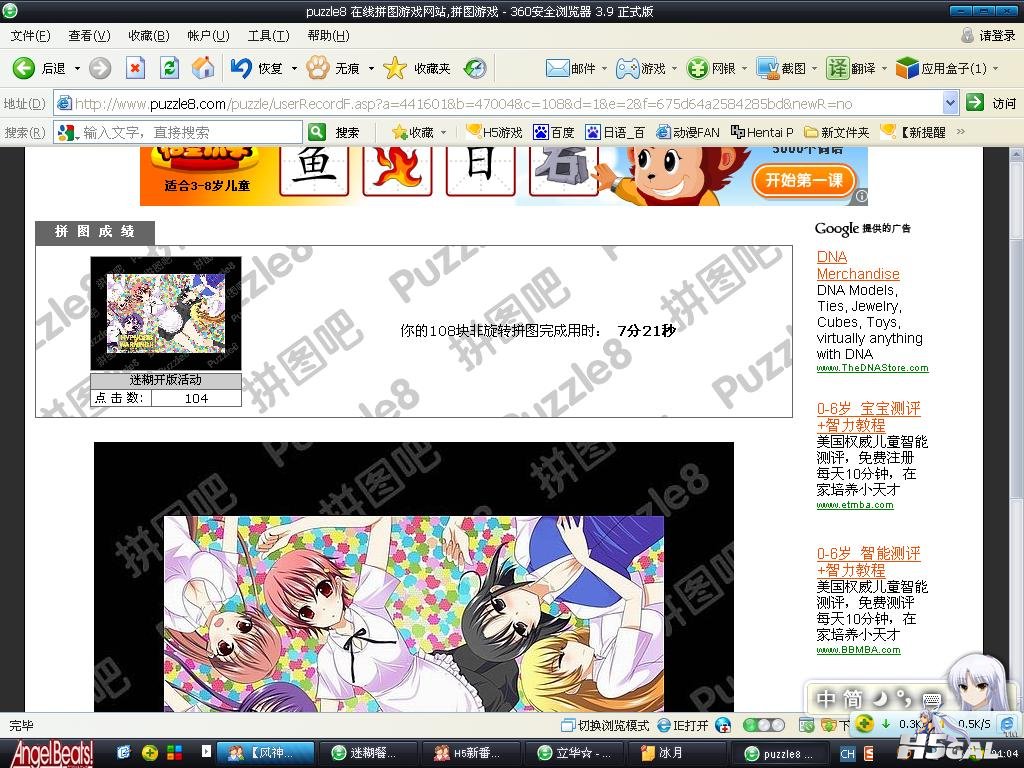The image size is (1024, 768).
Task: Click the CH language indicator in taskbar
Action: click(x=847, y=753)
